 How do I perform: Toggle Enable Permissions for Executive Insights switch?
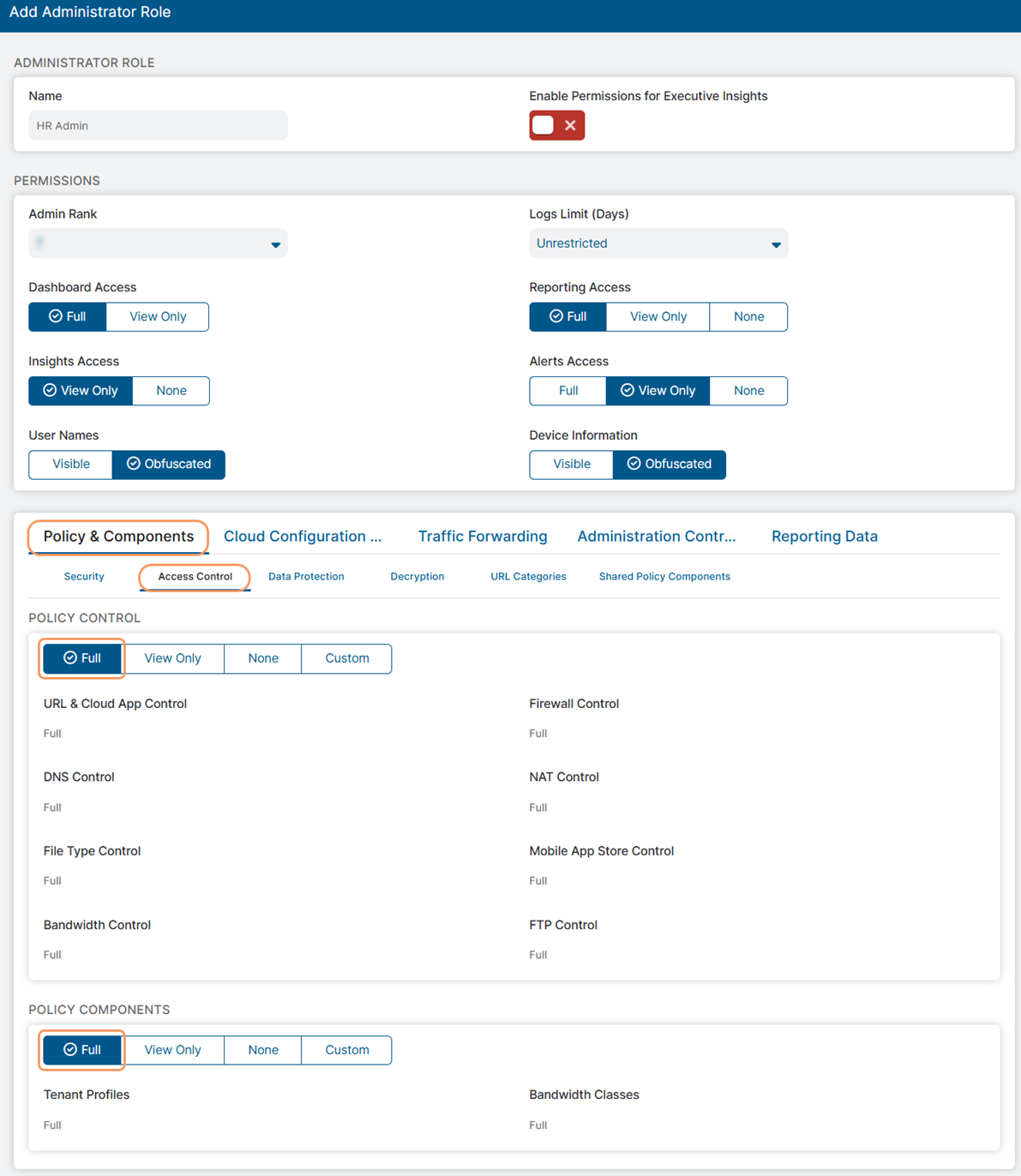(556, 125)
